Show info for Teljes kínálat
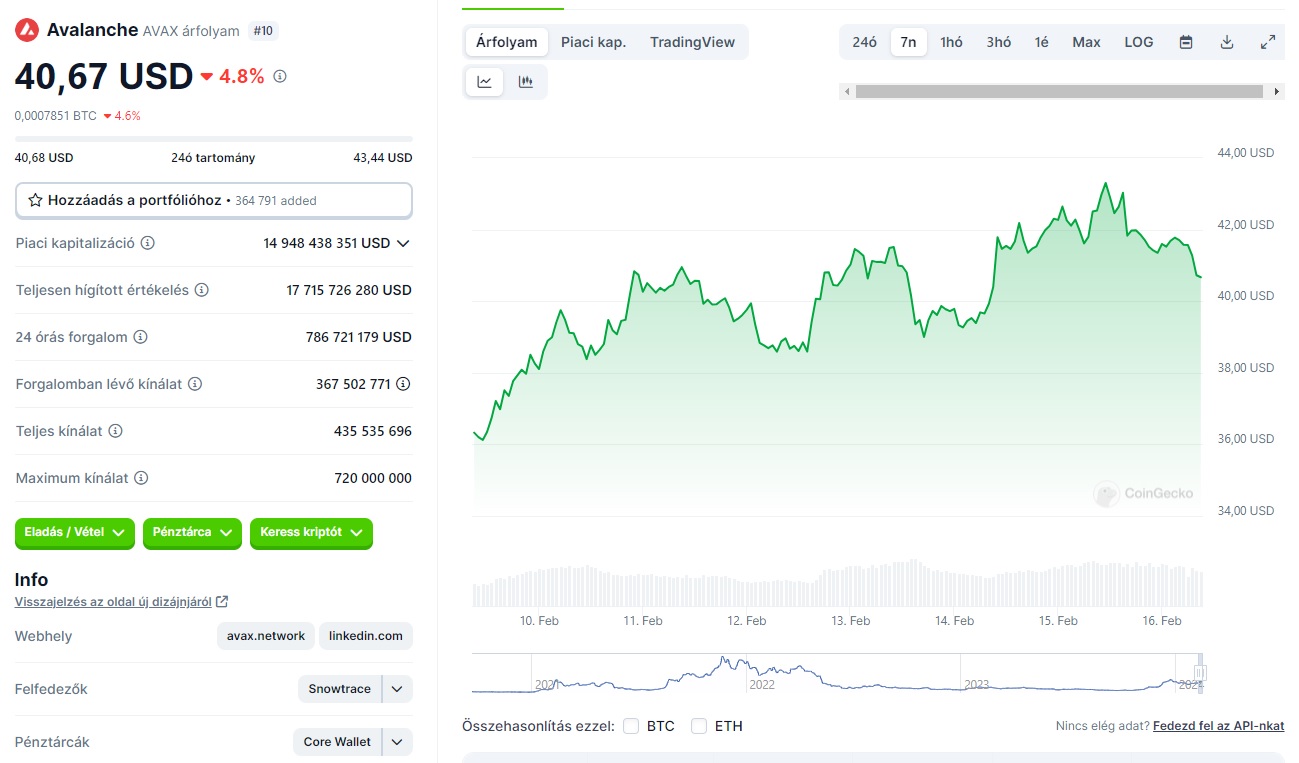 (115, 431)
